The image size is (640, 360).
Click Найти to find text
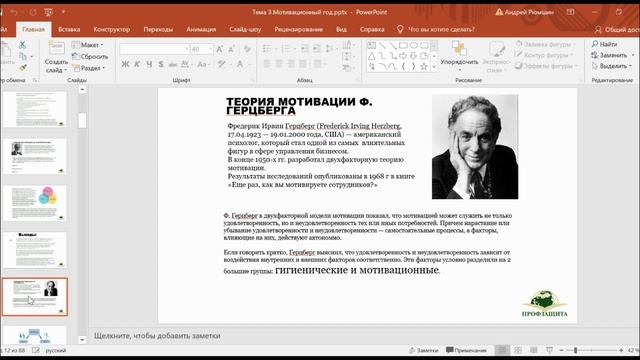pyautogui.click(x=605, y=44)
